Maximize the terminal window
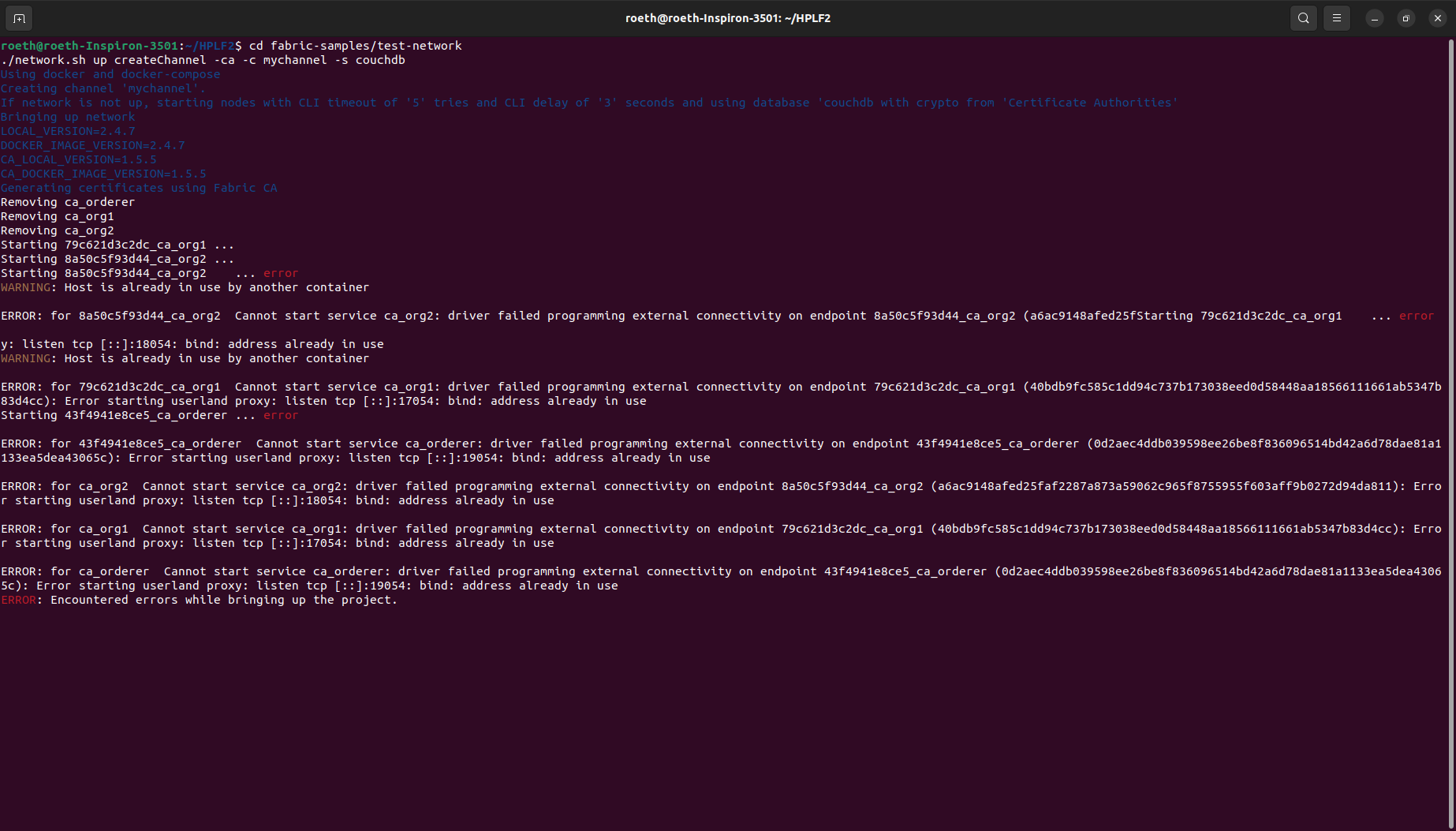 [x=1406, y=18]
